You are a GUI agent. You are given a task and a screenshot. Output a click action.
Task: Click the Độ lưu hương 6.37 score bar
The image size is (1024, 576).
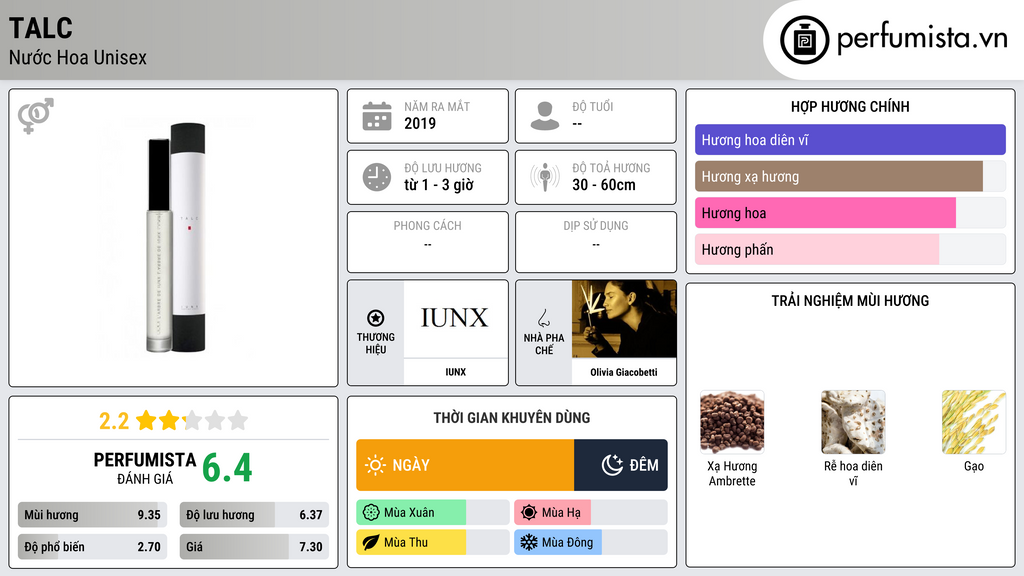point(254,515)
